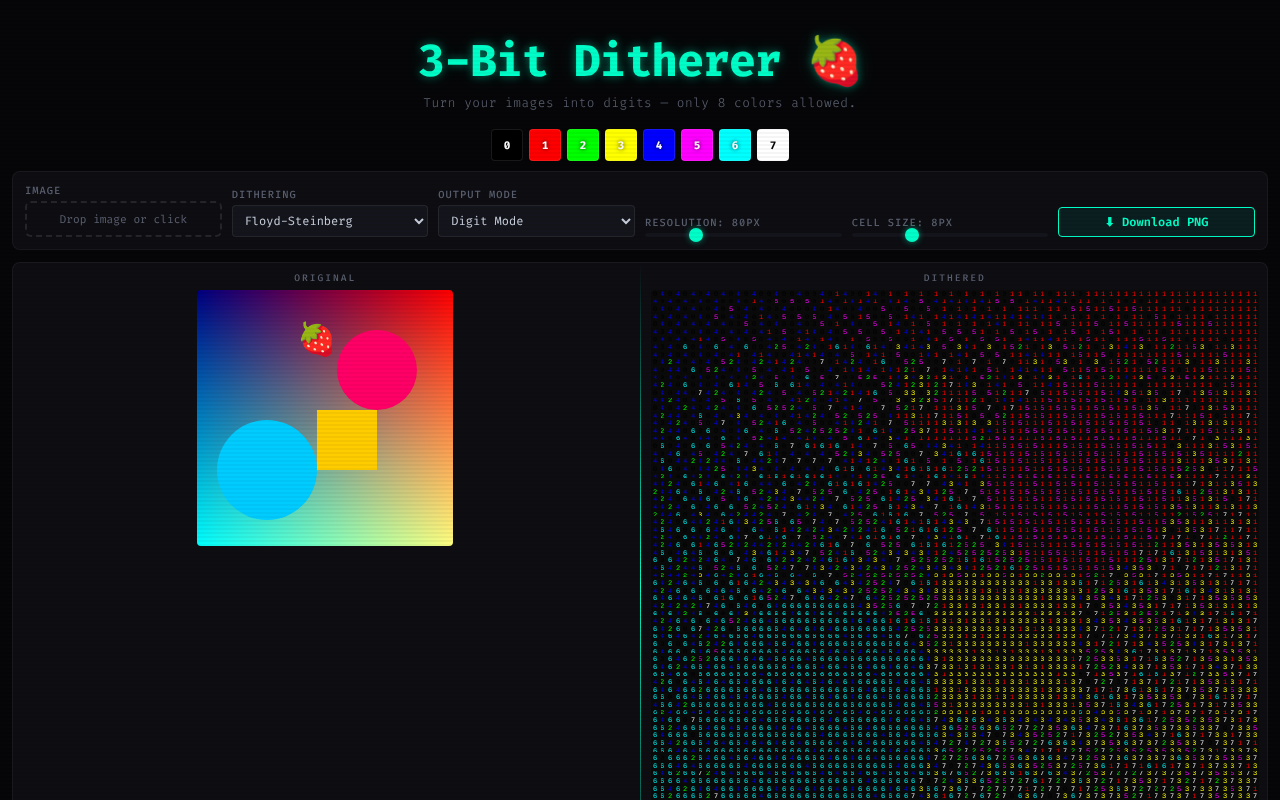Click the black color swatch labeled 0
The width and height of the screenshot is (1280, 800).
(x=507, y=145)
